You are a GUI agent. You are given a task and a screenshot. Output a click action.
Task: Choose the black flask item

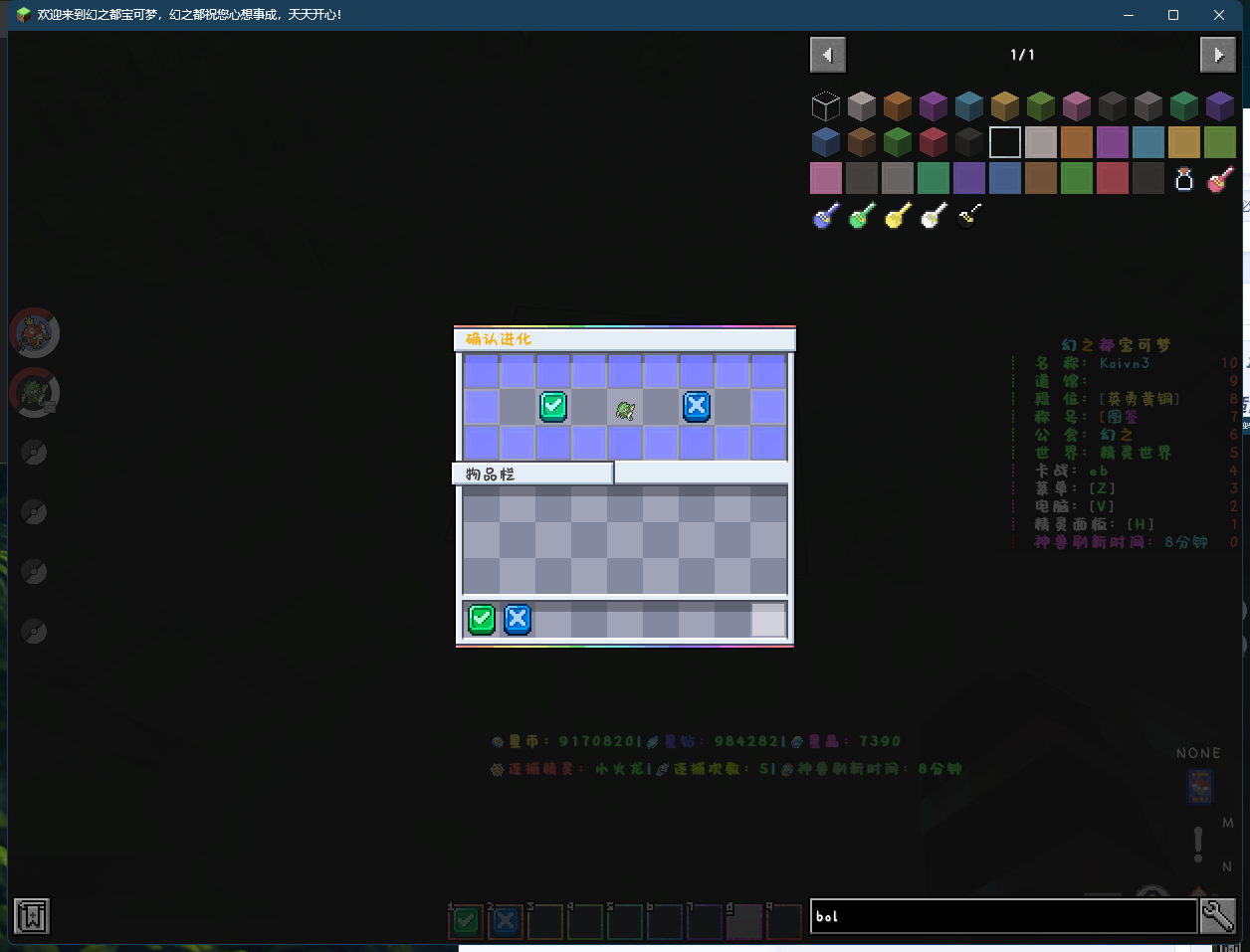pyautogui.click(x=969, y=215)
